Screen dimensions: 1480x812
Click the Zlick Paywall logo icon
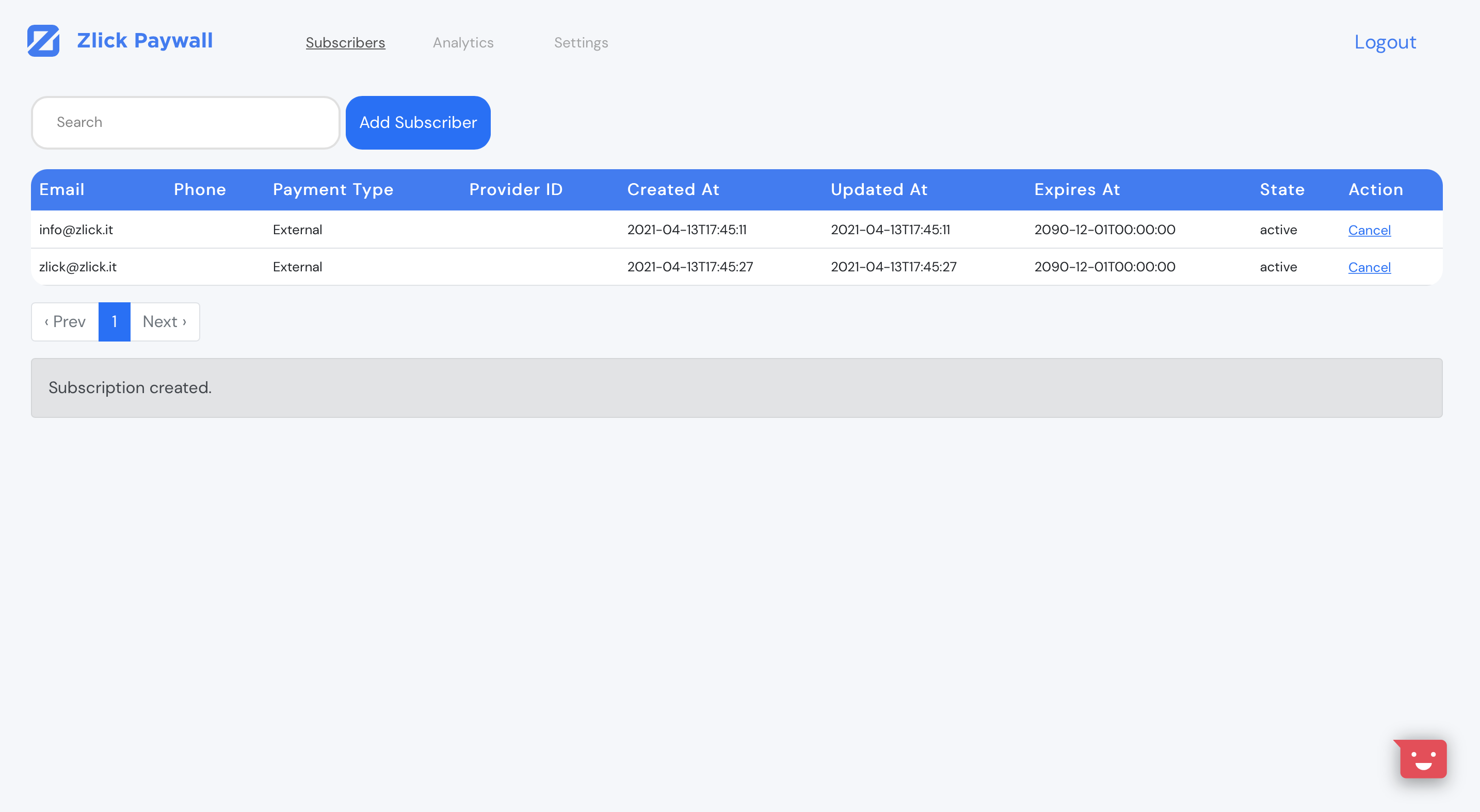(44, 41)
